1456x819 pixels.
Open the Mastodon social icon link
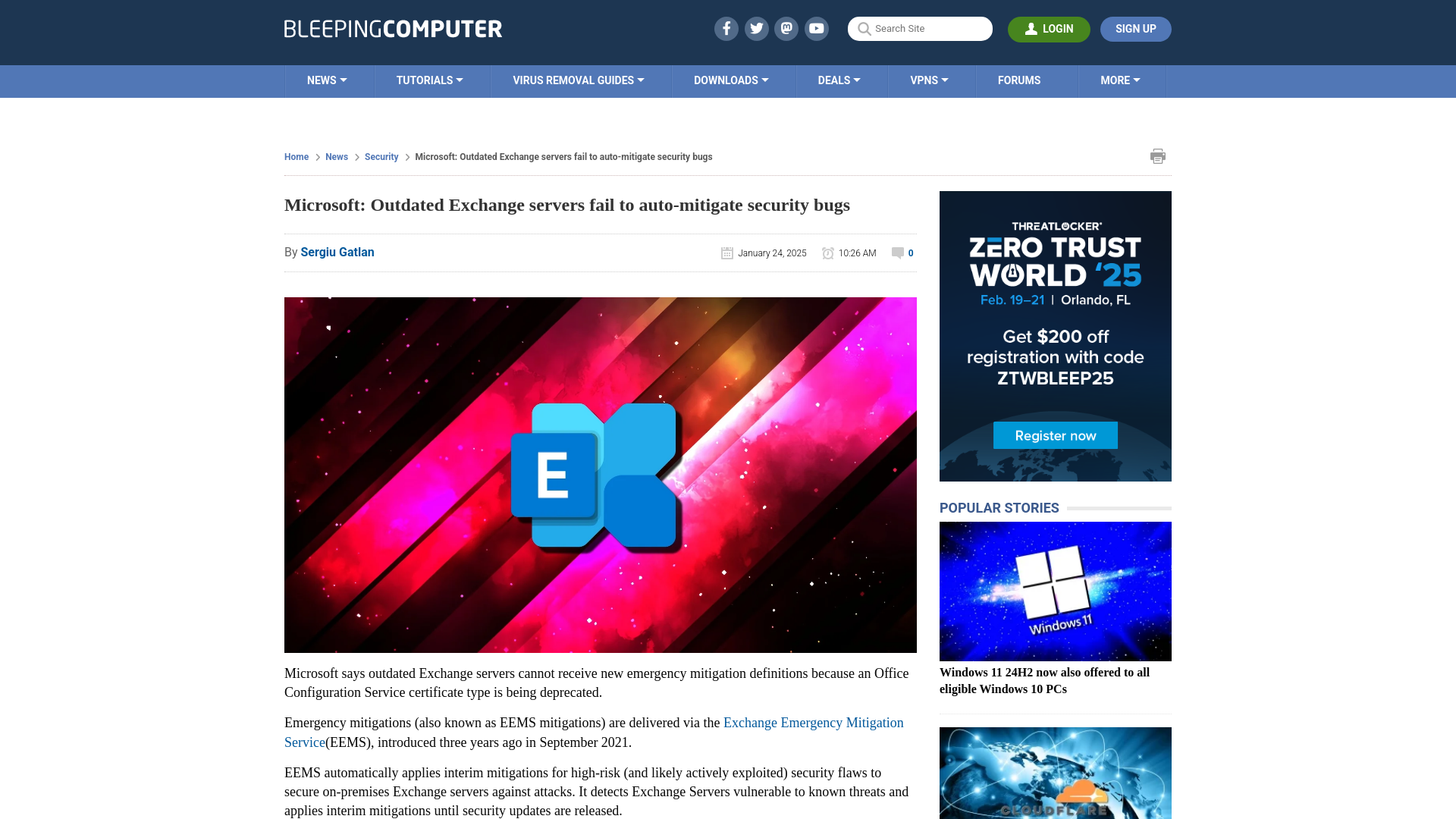point(786,28)
